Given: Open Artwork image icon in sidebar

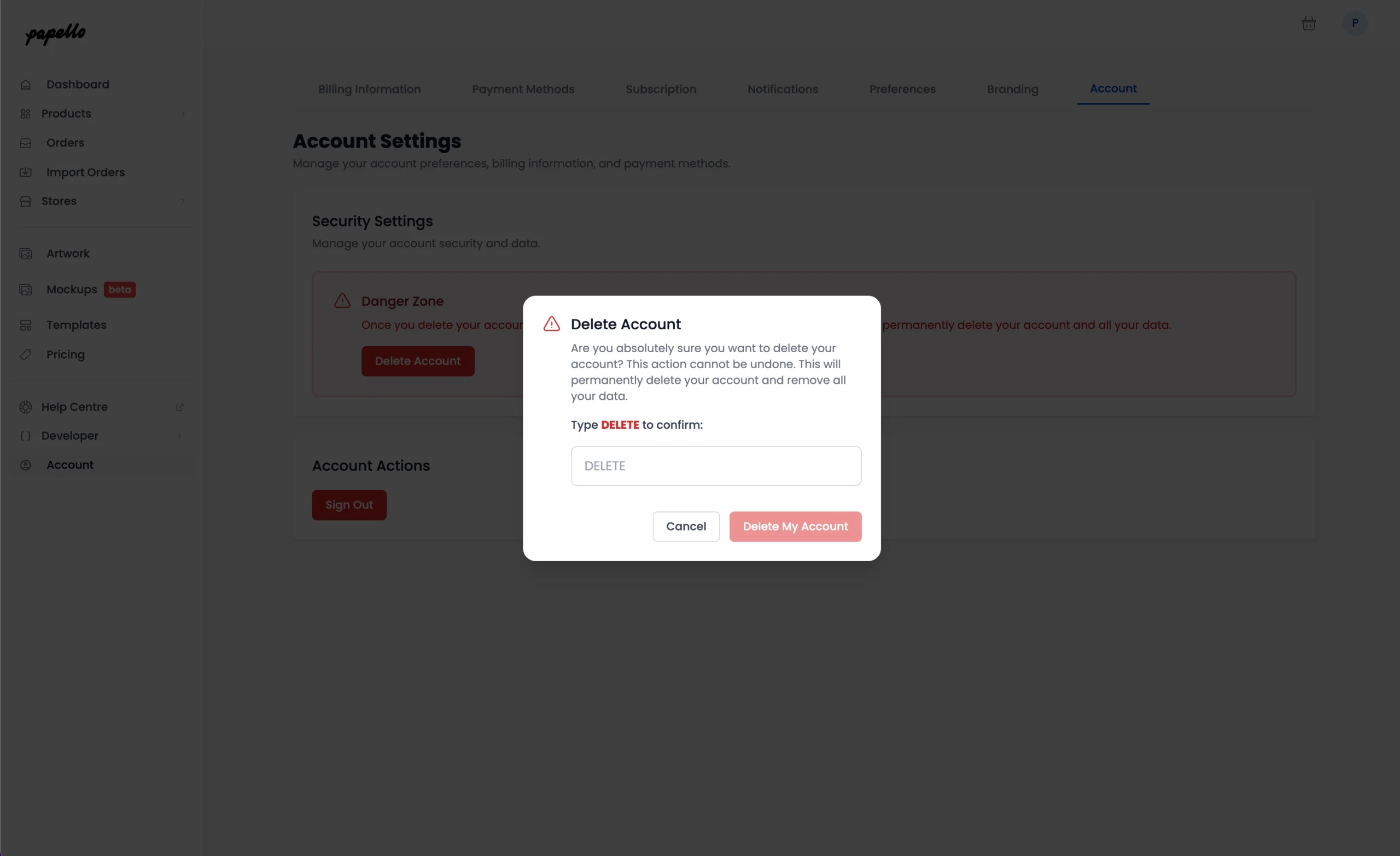Looking at the screenshot, I should 26,253.
